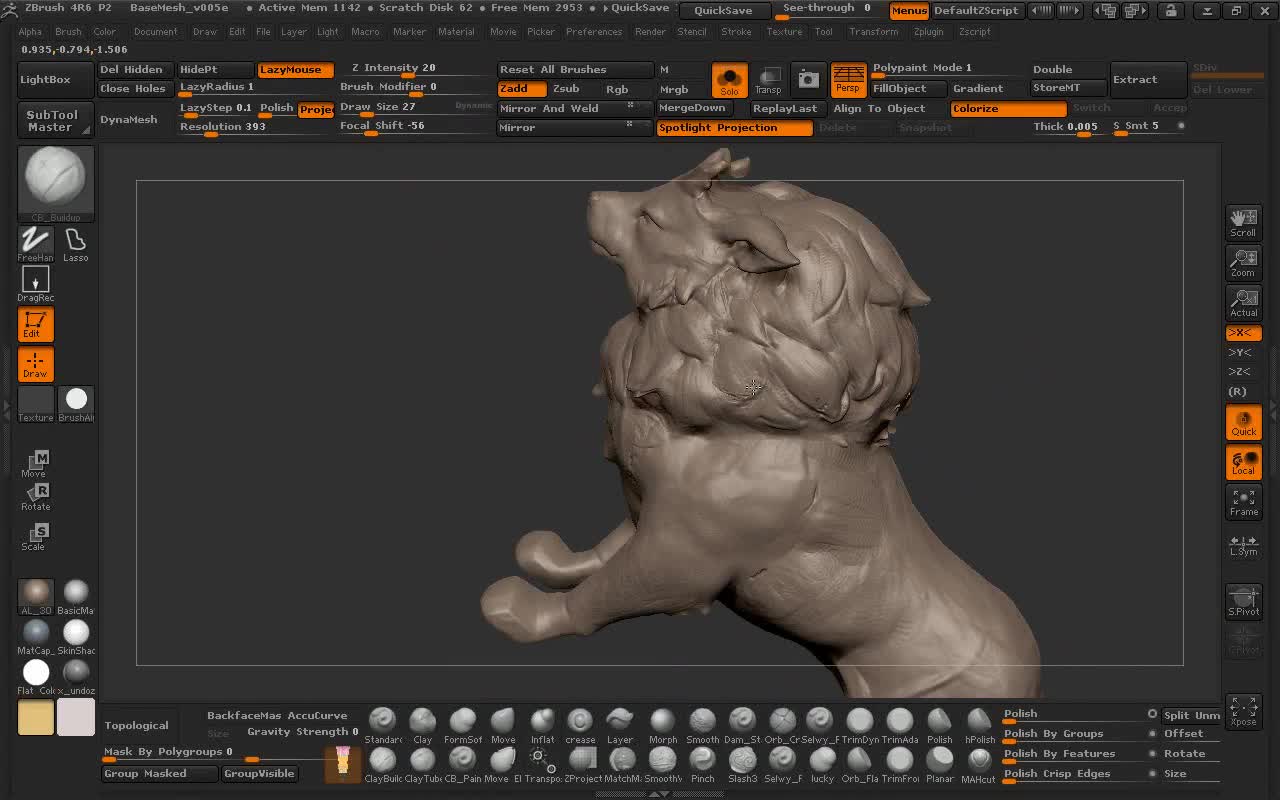The width and height of the screenshot is (1280, 800).
Task: Select the hPolish brush
Action: [980, 726]
